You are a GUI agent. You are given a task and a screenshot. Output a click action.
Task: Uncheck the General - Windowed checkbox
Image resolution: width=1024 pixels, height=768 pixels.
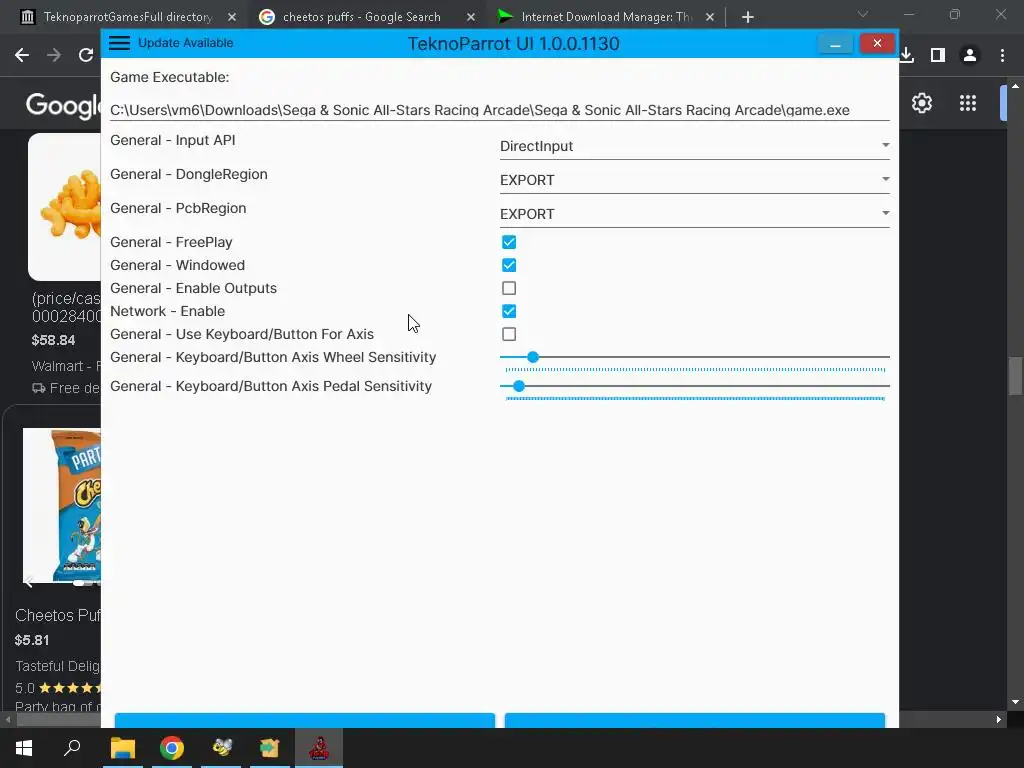click(509, 265)
